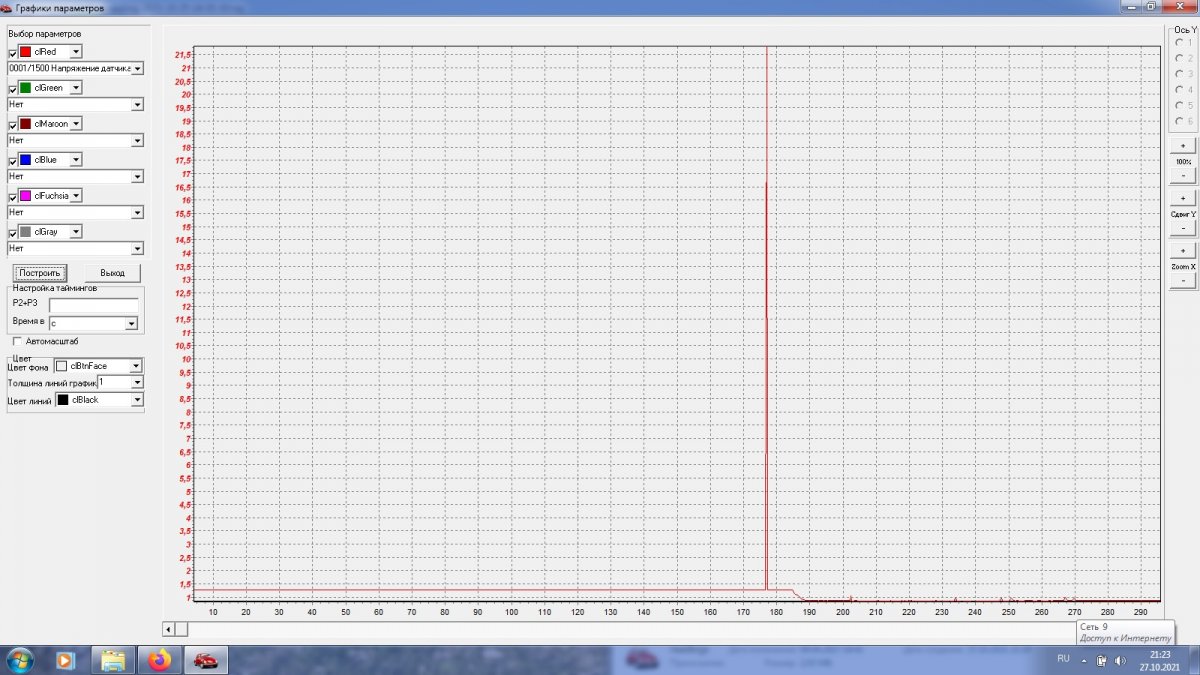Launch Firefox from the taskbar

click(x=160, y=660)
